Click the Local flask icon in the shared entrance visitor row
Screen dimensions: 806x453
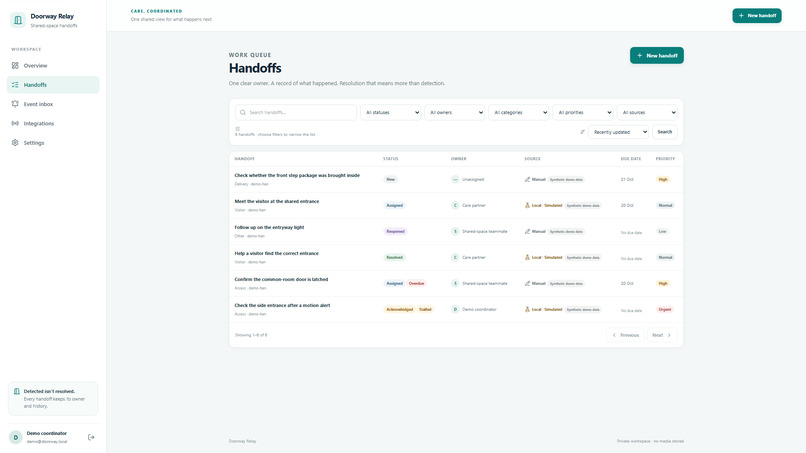click(527, 205)
